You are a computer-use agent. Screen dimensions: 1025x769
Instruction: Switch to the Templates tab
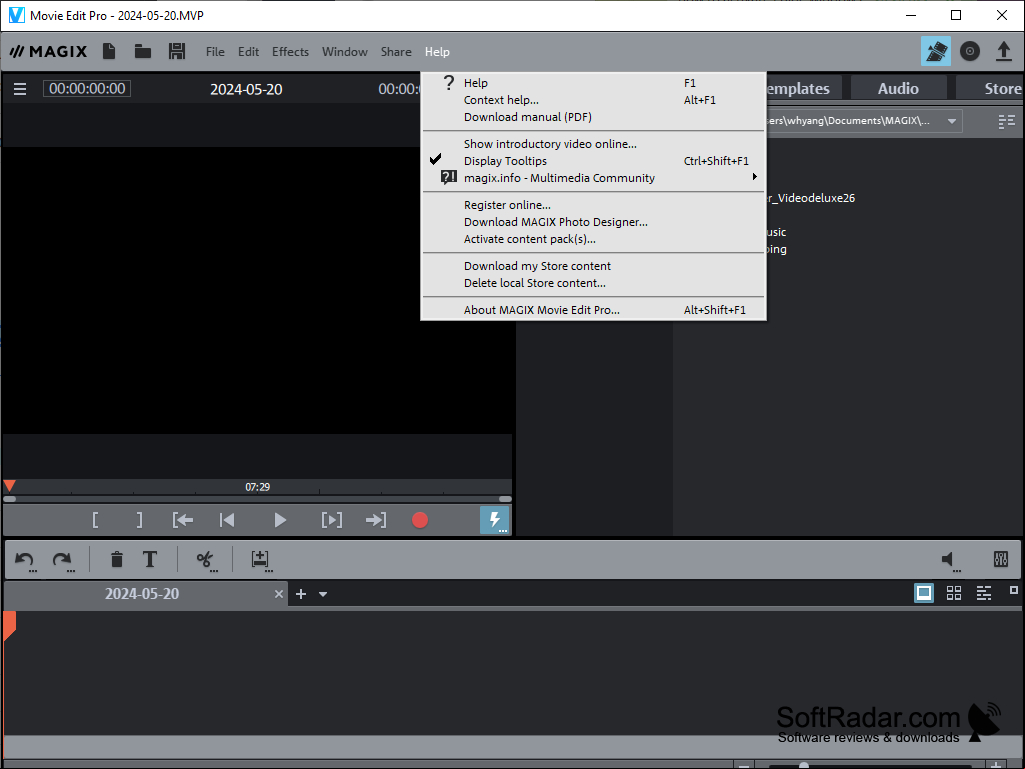pos(804,88)
